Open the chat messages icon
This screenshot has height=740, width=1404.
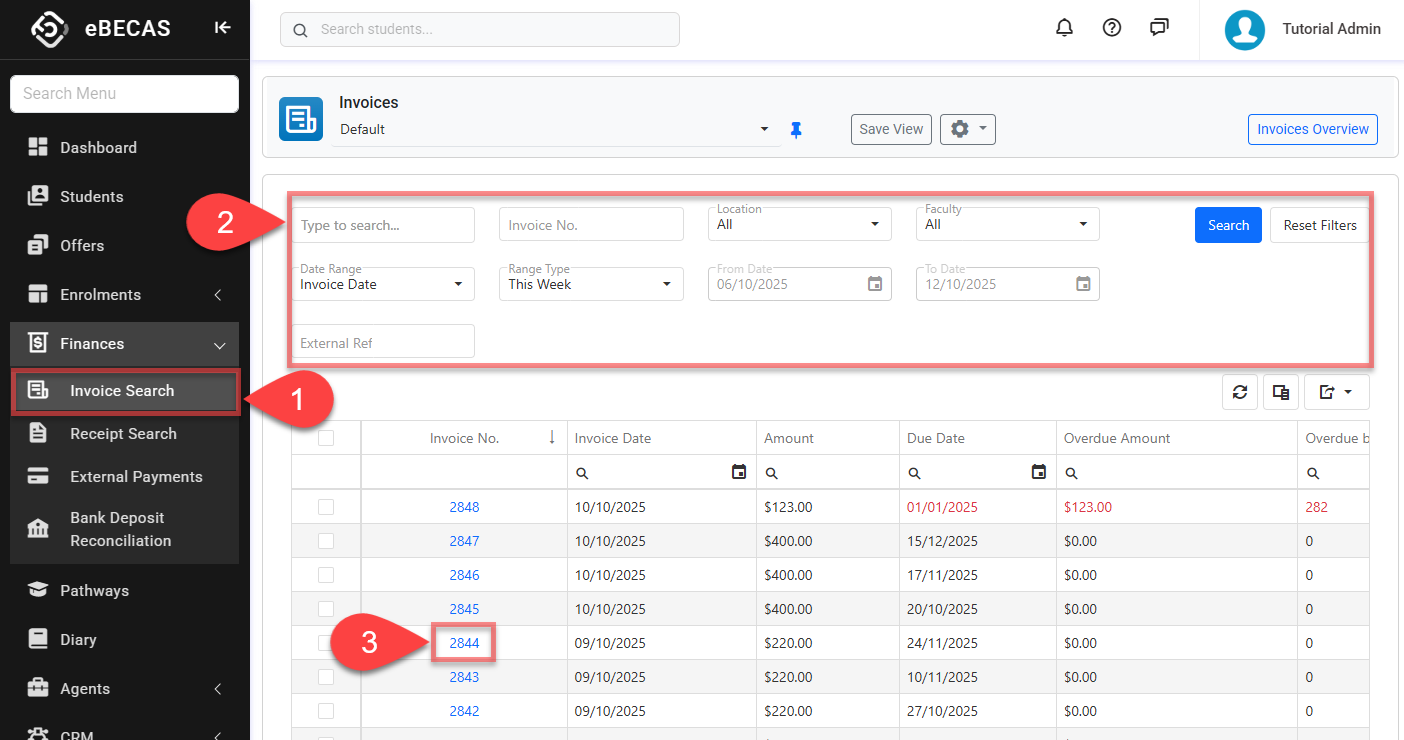(x=1159, y=28)
